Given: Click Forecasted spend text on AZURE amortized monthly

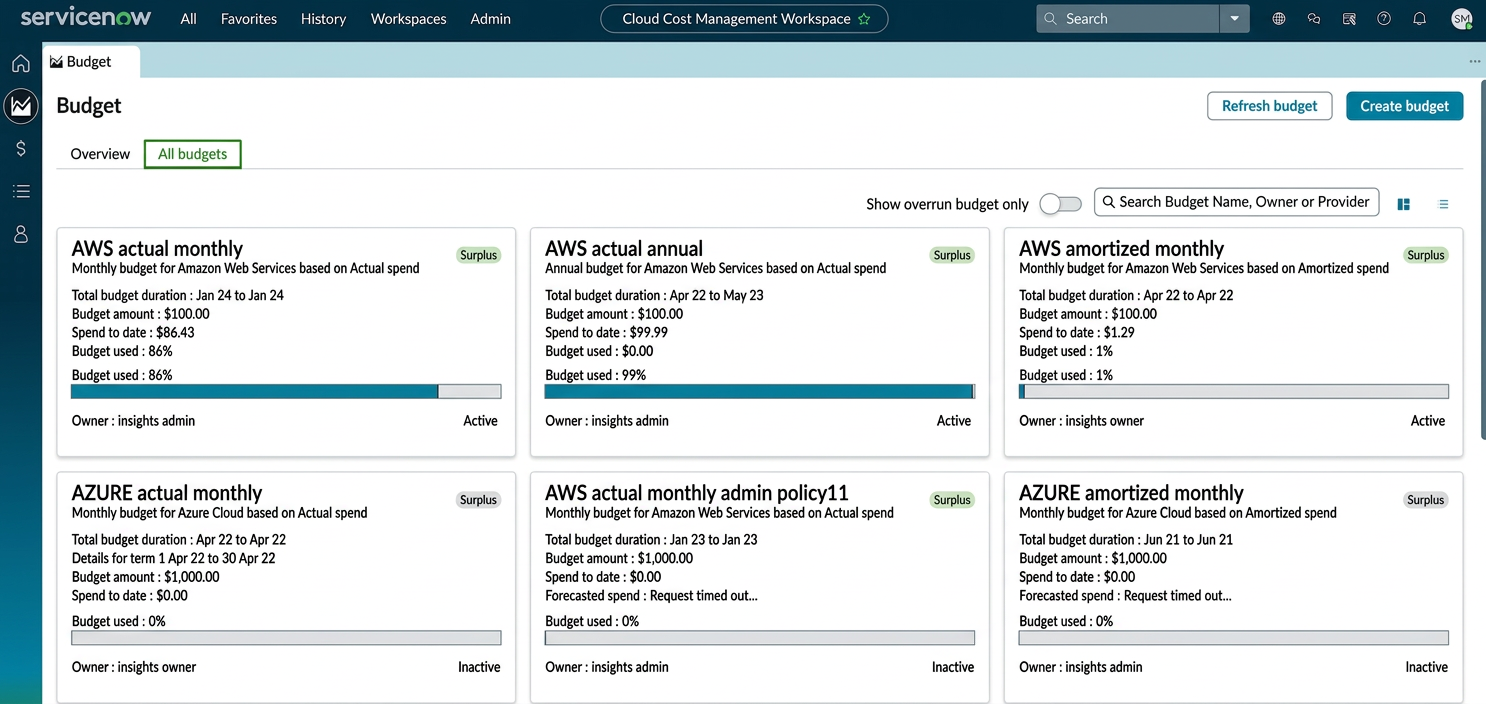Looking at the screenshot, I should pyautogui.click(x=1125, y=595).
